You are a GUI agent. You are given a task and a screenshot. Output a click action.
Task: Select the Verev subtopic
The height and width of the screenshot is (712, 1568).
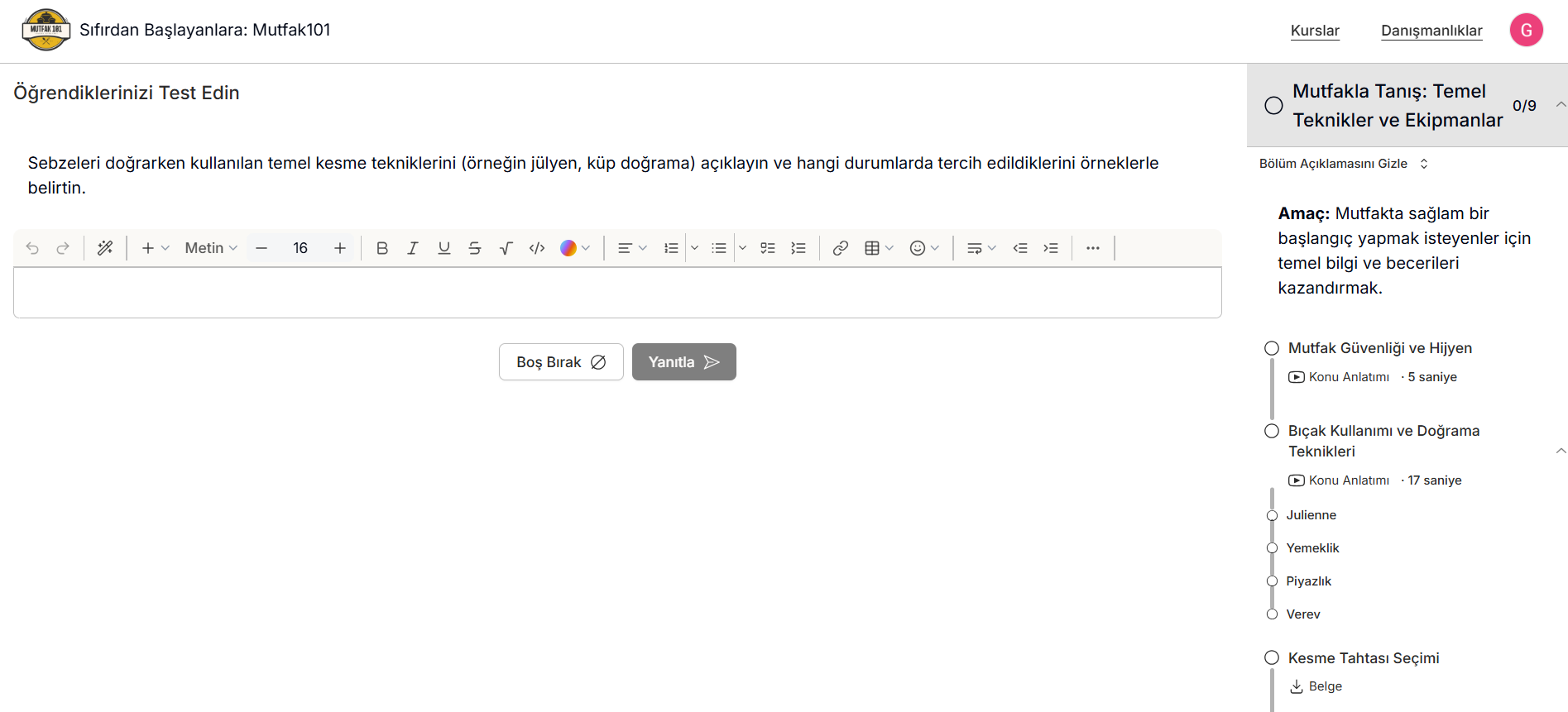[x=1303, y=614]
